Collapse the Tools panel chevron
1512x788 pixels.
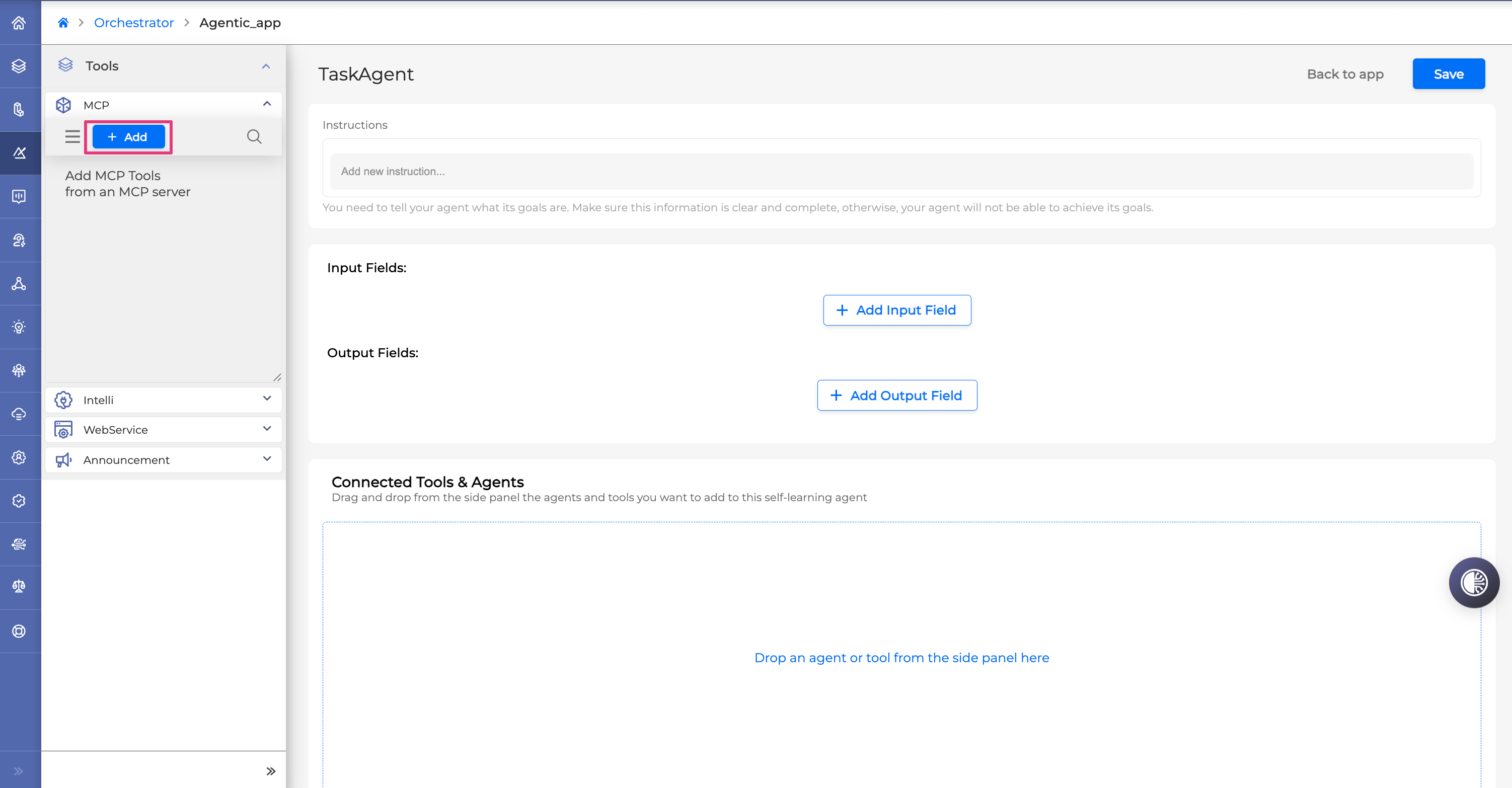point(266,66)
